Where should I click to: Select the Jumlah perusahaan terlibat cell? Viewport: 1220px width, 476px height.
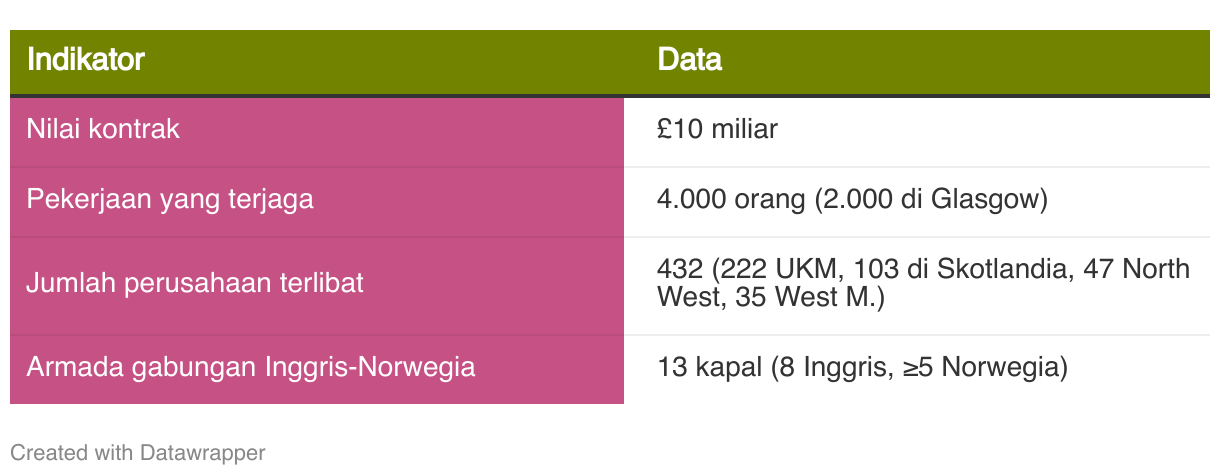(x=317, y=284)
